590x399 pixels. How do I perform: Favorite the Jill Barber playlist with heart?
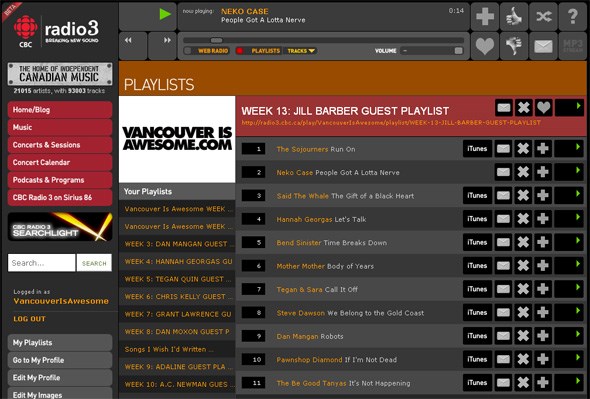(543, 108)
